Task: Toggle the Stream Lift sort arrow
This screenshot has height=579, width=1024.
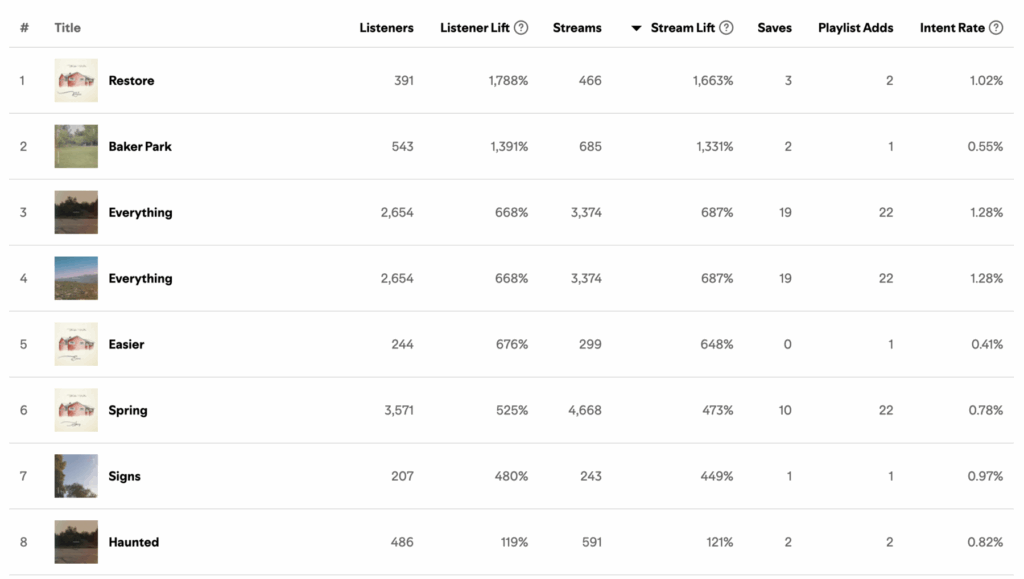Action: (636, 28)
